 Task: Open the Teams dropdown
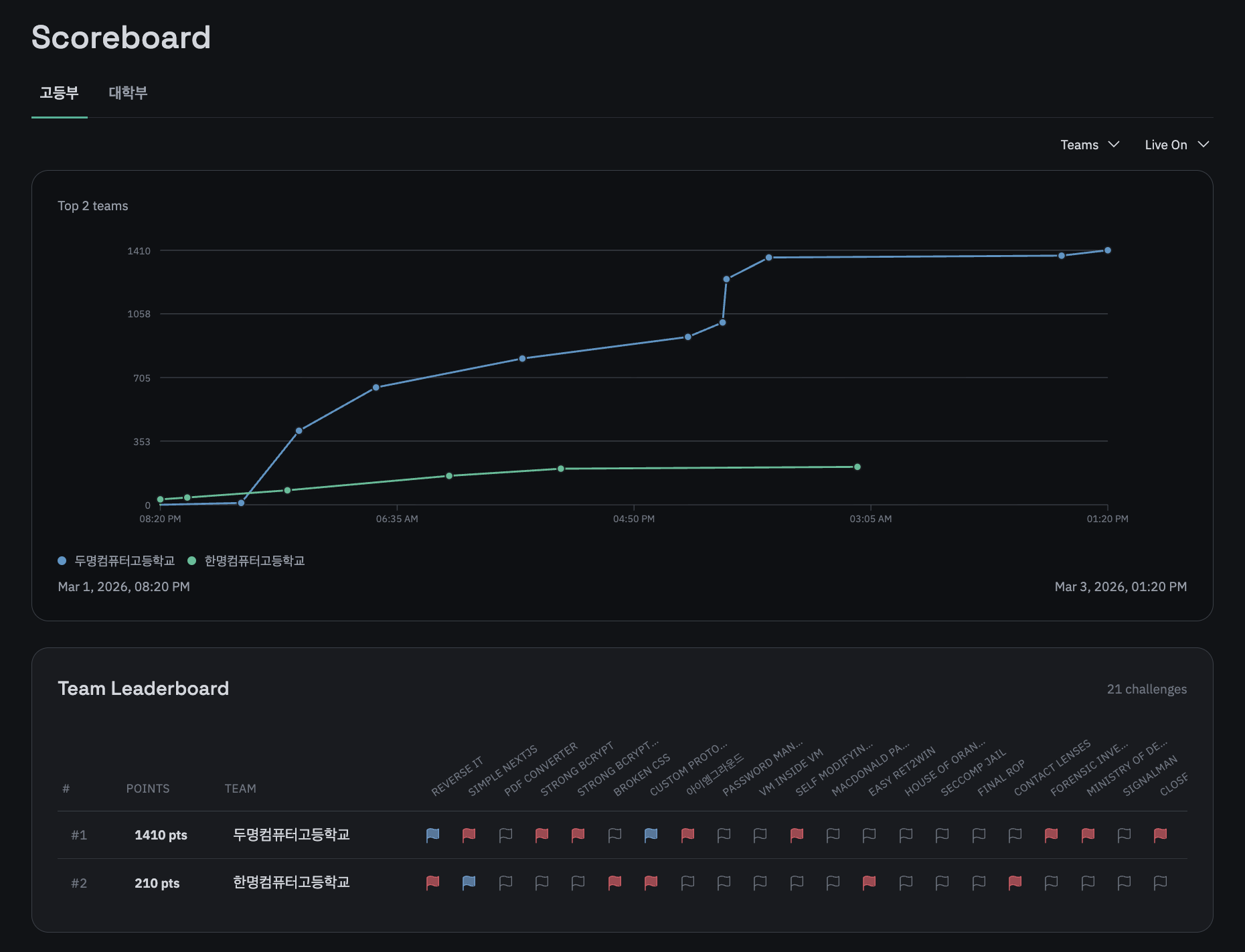pos(1089,145)
